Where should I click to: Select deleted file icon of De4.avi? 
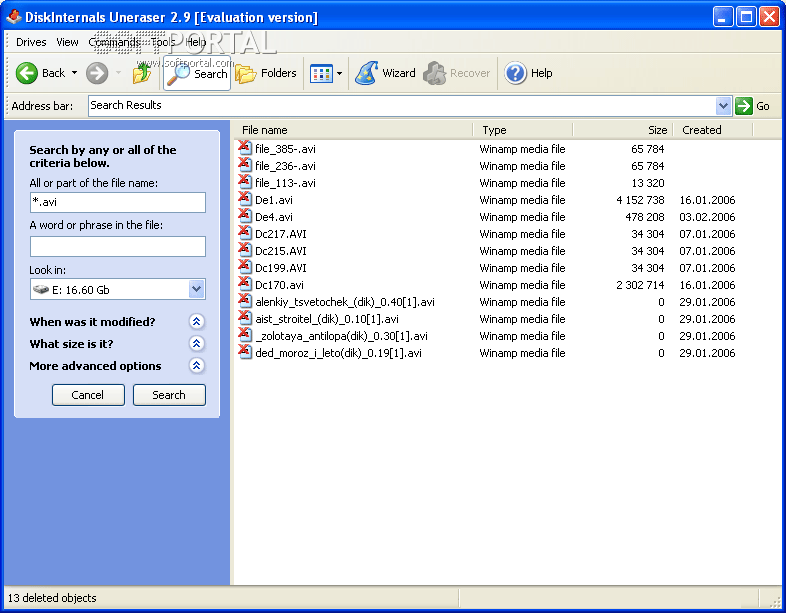[x=245, y=216]
